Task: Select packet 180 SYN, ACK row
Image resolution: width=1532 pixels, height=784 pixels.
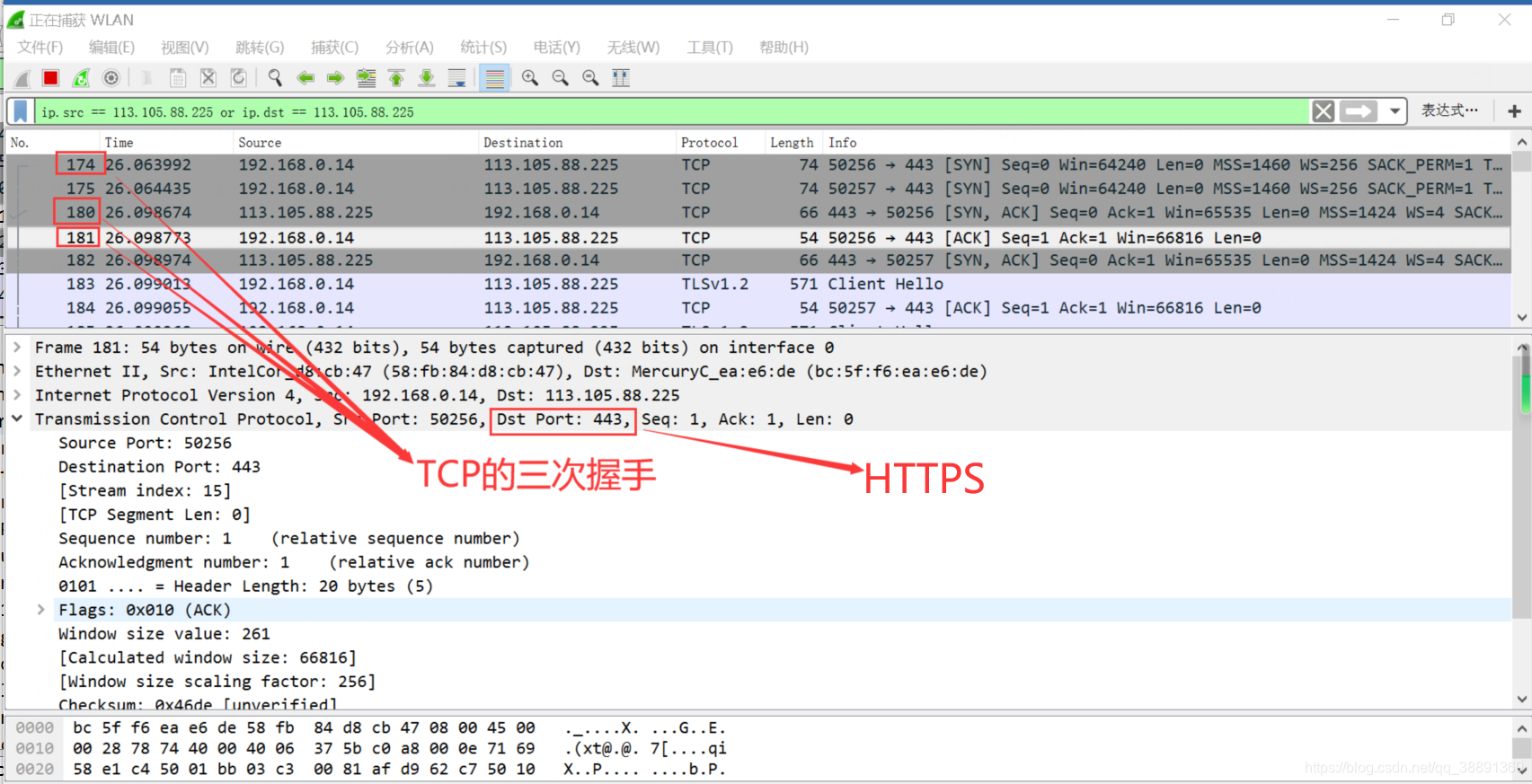Action: coord(758,213)
